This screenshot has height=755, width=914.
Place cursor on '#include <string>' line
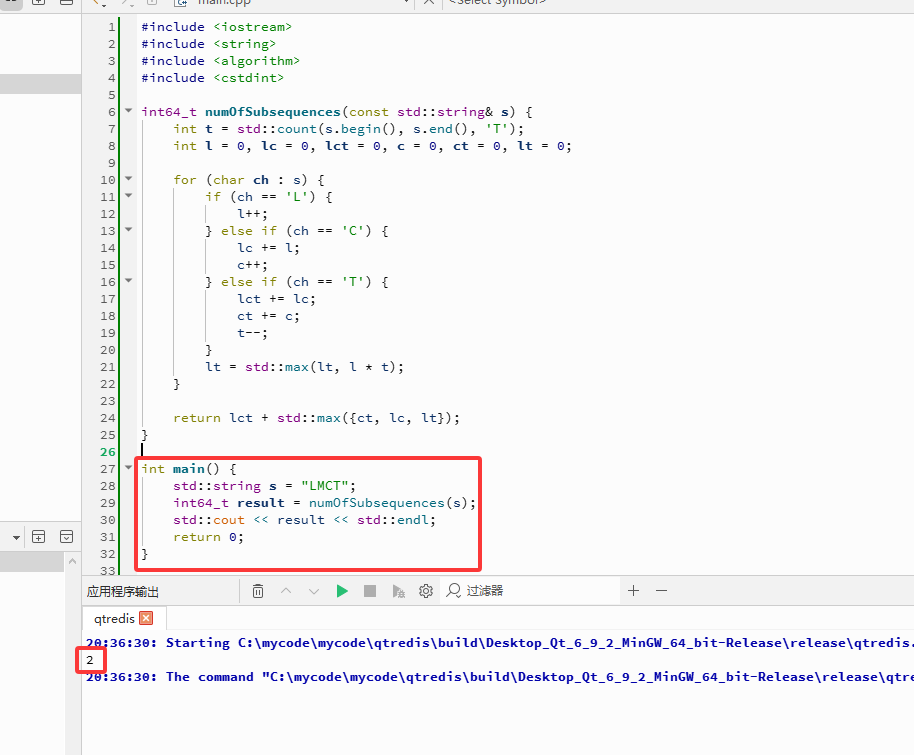(208, 44)
